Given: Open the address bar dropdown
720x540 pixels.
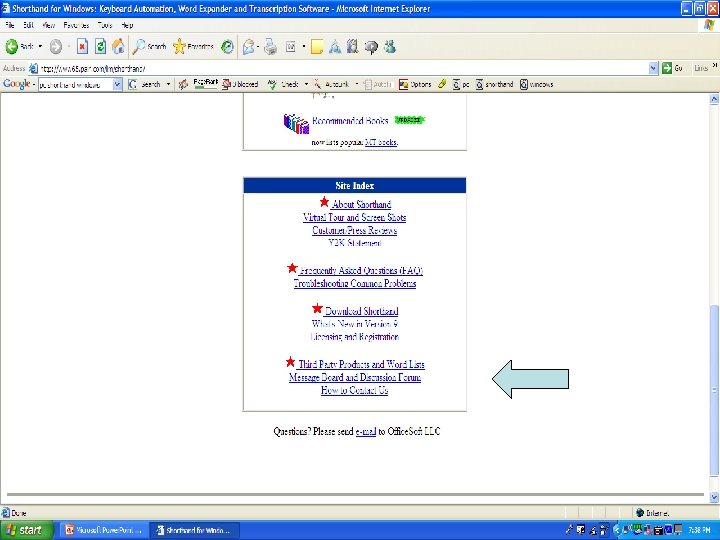Looking at the screenshot, I should click(x=653, y=68).
